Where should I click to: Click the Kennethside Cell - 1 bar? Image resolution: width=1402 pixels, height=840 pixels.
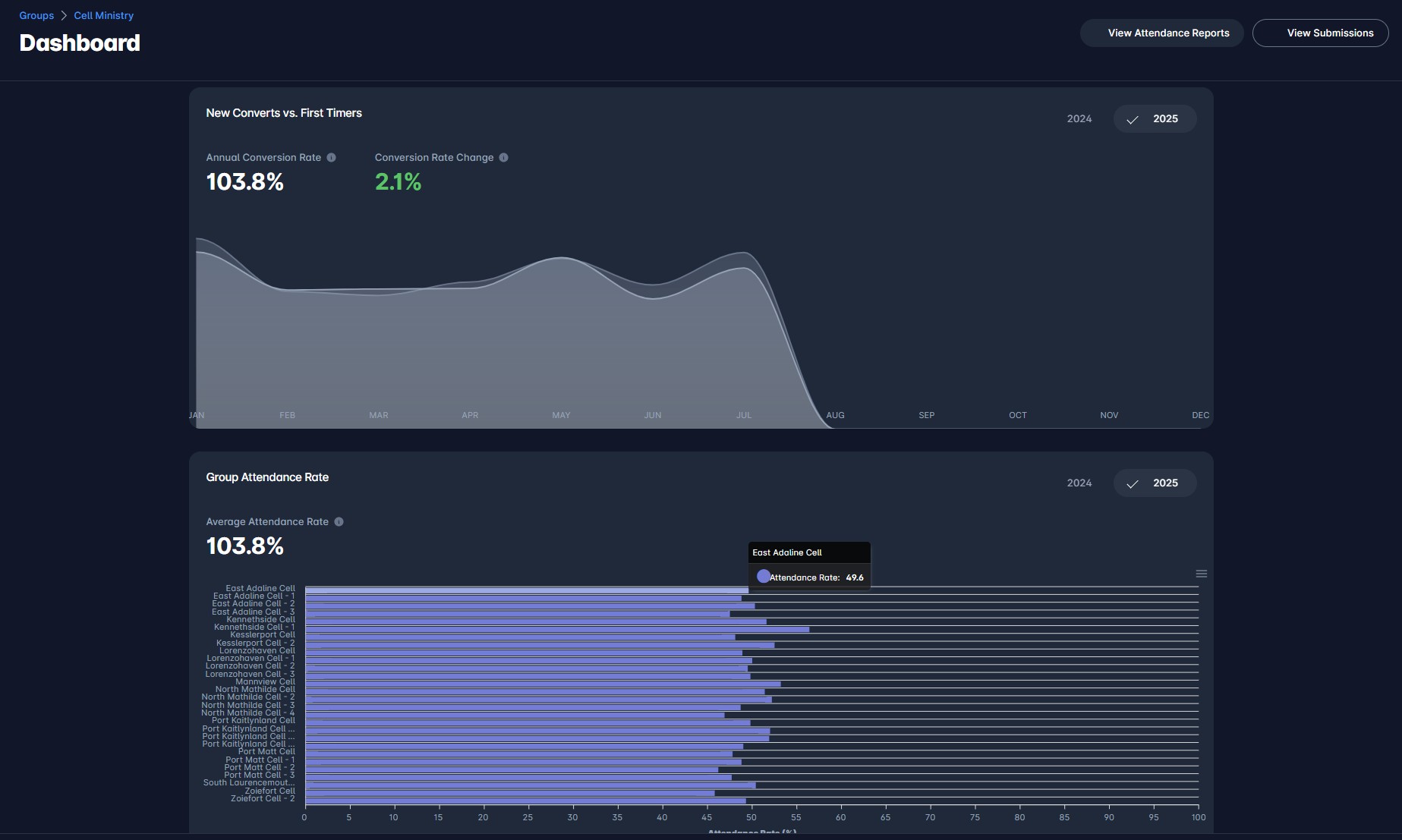(556, 629)
